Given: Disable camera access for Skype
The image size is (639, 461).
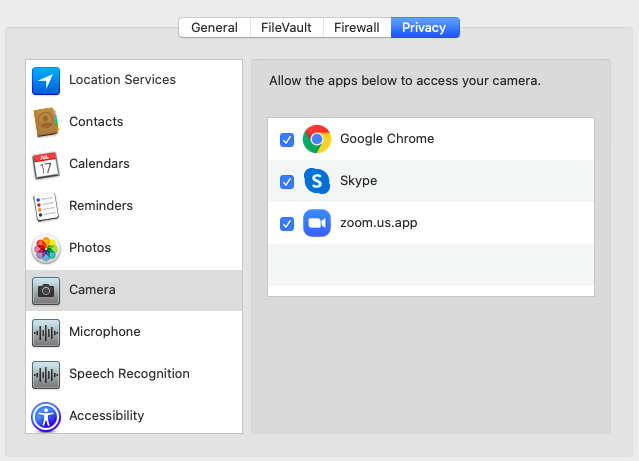Looking at the screenshot, I should (x=287, y=182).
